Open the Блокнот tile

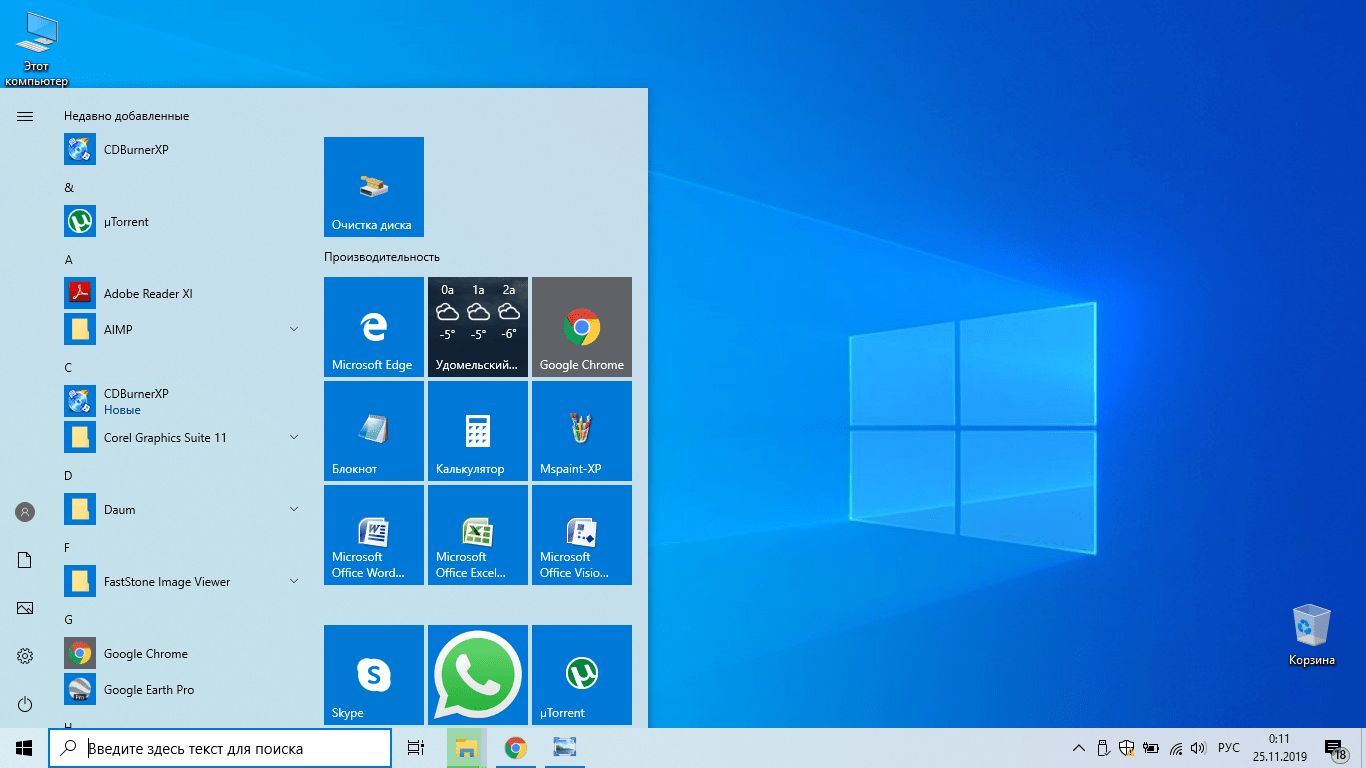click(374, 431)
